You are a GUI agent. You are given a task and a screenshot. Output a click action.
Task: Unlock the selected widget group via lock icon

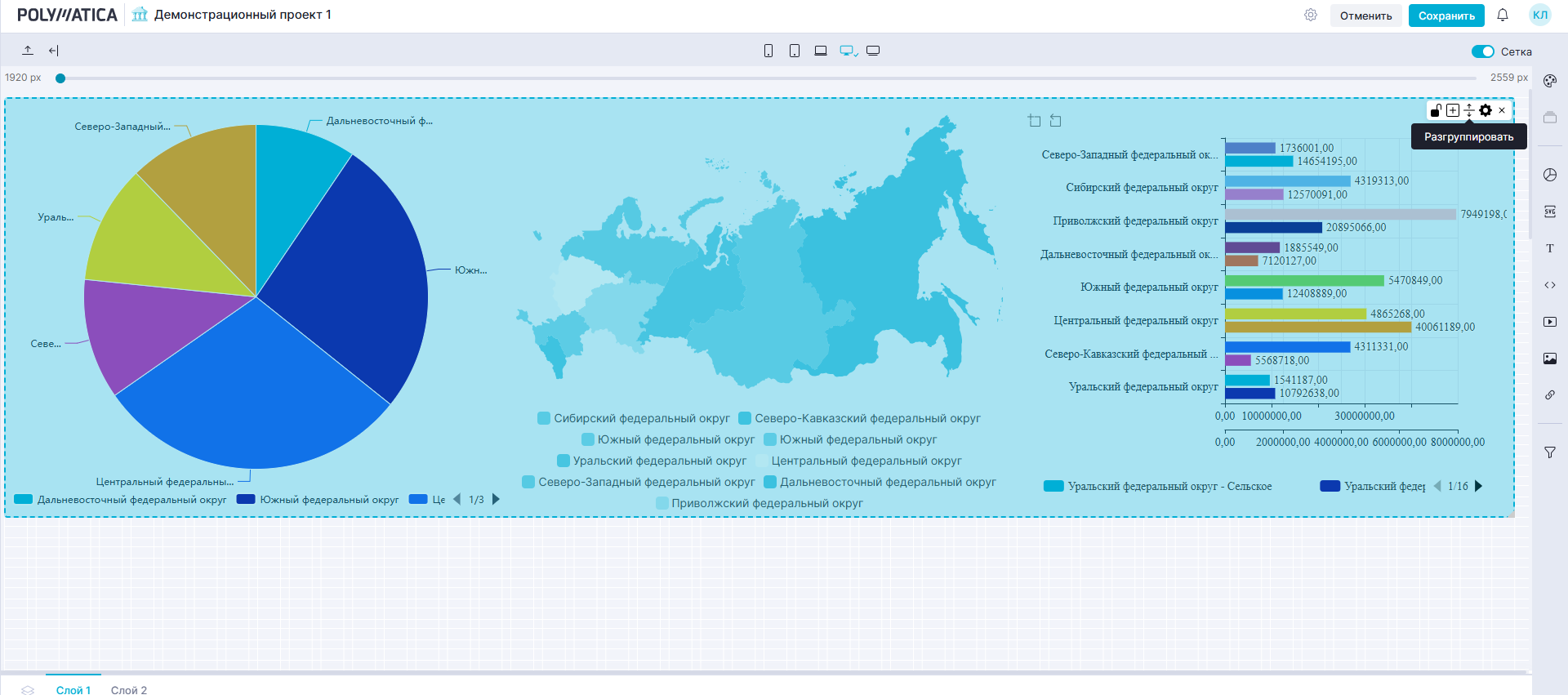1436,110
